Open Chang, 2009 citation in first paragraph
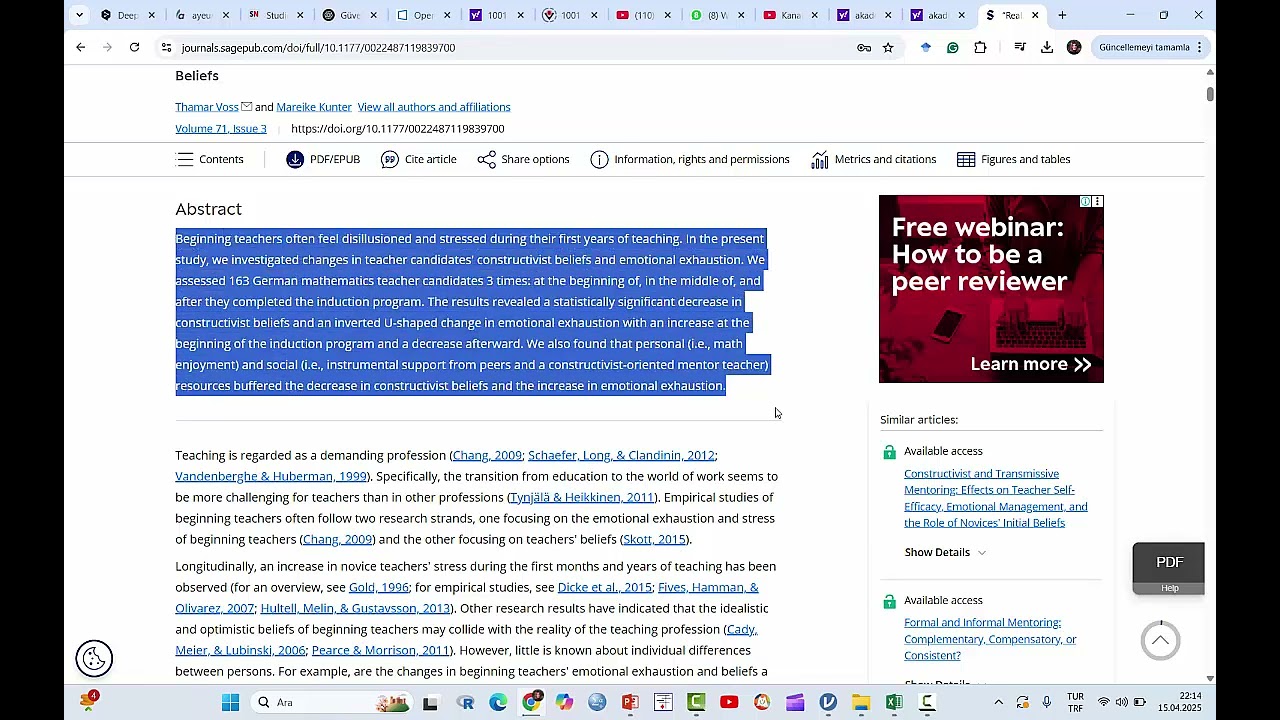Viewport: 1280px width, 720px height. pyautogui.click(x=487, y=455)
